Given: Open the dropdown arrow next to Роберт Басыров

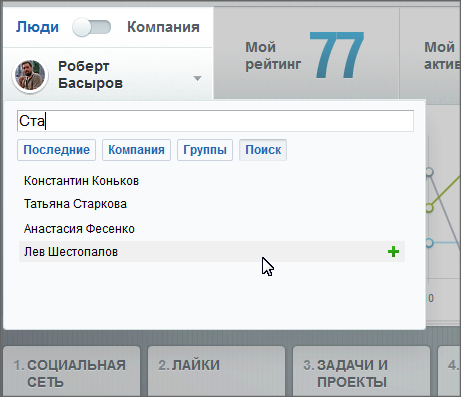Looking at the screenshot, I should pyautogui.click(x=197, y=79).
